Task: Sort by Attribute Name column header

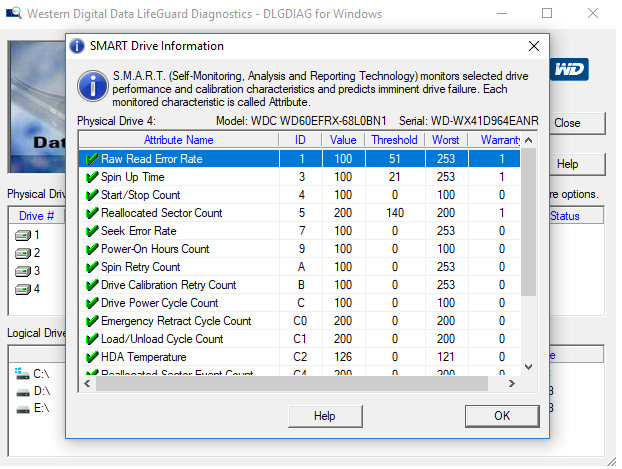Action: click(x=179, y=140)
